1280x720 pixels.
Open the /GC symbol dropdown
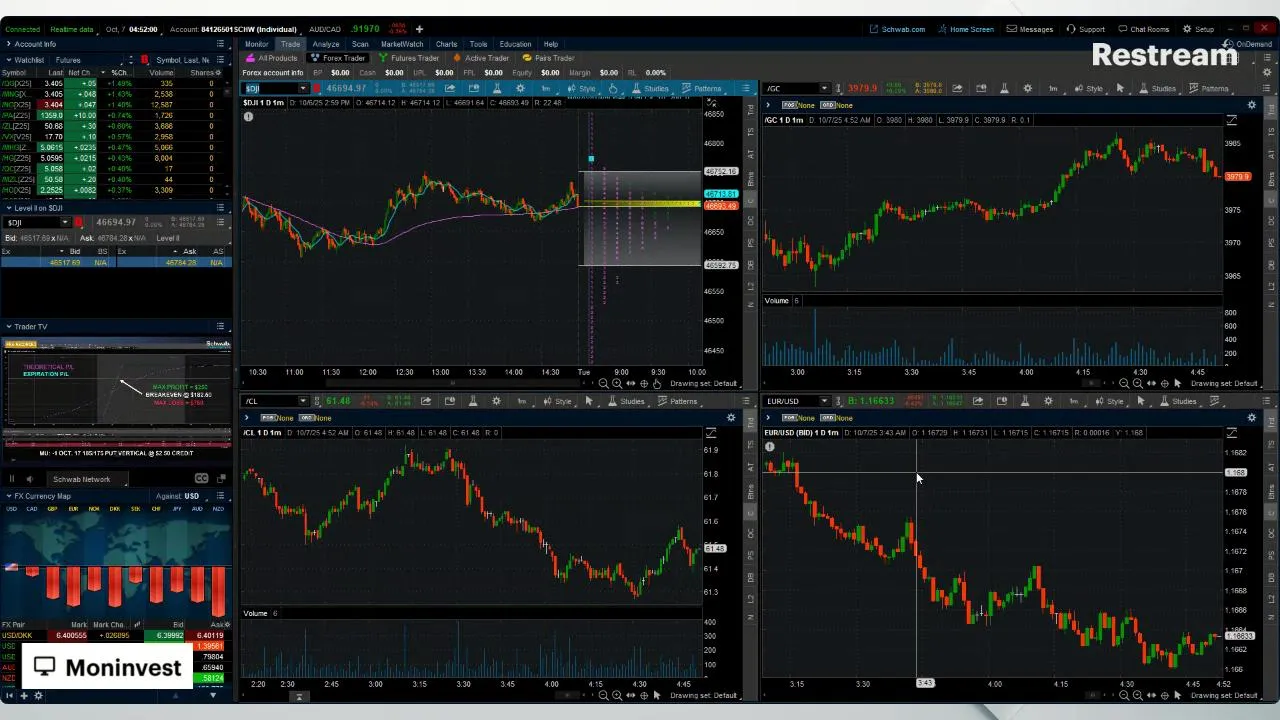tap(825, 88)
